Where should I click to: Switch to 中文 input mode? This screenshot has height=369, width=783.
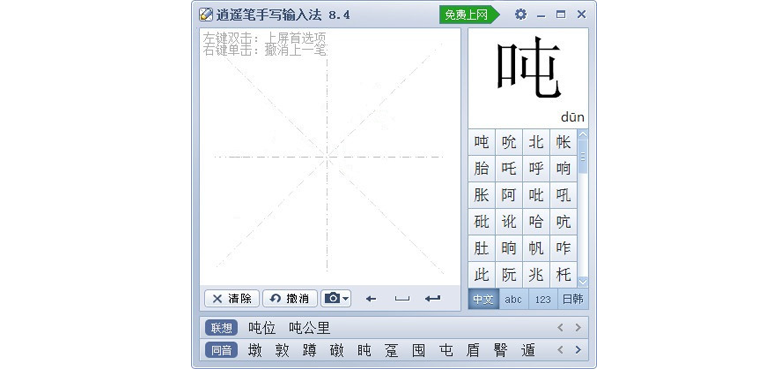[x=483, y=300]
